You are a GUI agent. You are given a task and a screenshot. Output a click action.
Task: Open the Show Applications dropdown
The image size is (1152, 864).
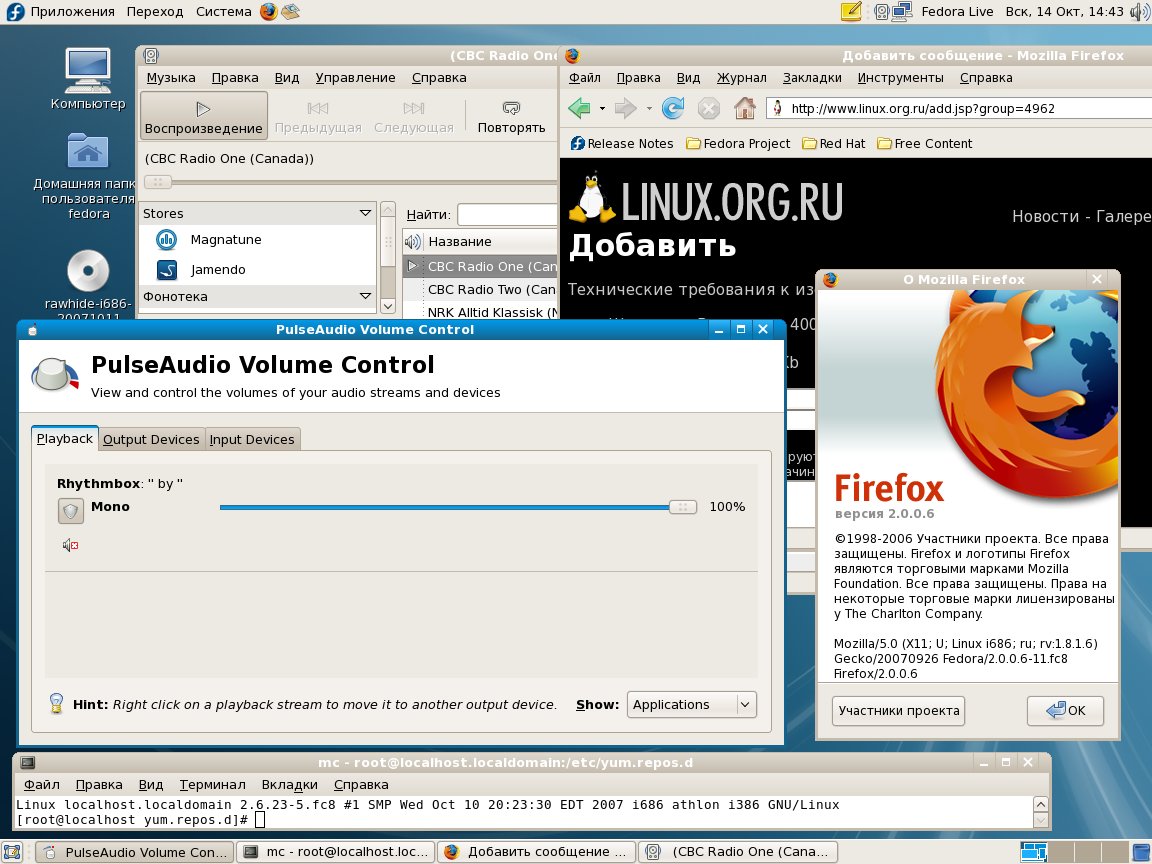691,705
